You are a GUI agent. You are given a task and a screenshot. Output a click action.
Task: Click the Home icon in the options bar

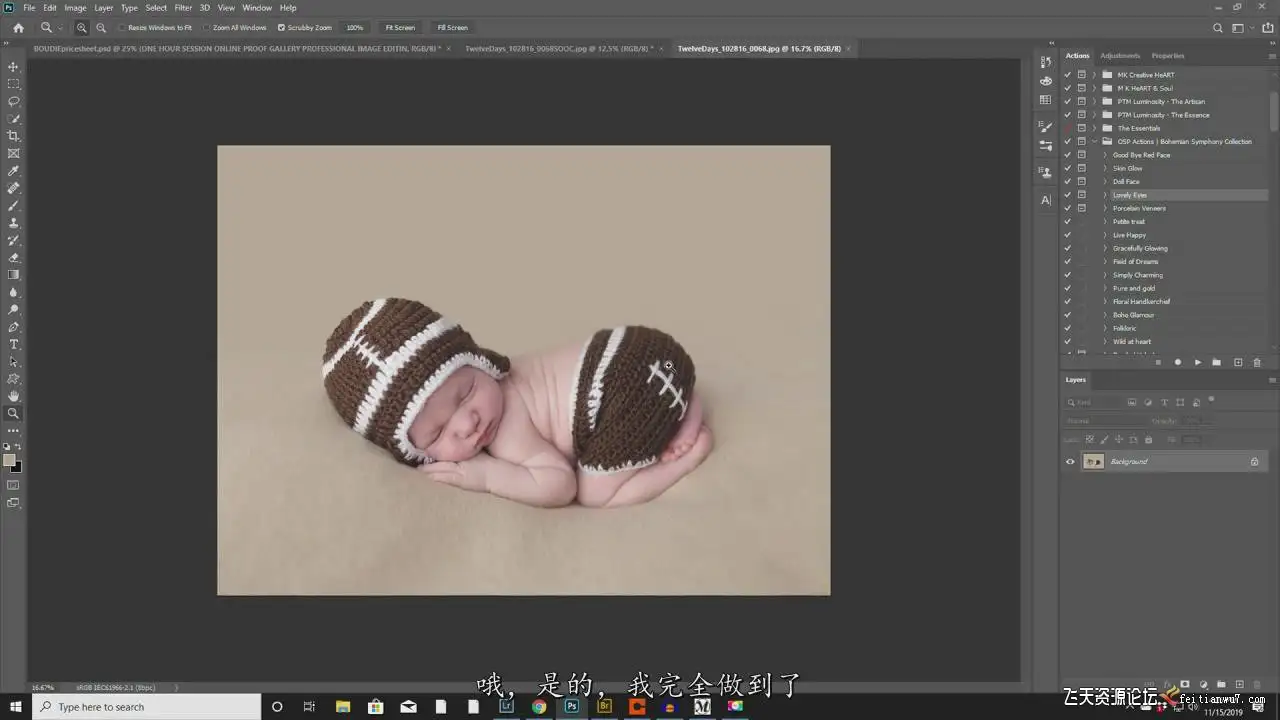(x=18, y=28)
